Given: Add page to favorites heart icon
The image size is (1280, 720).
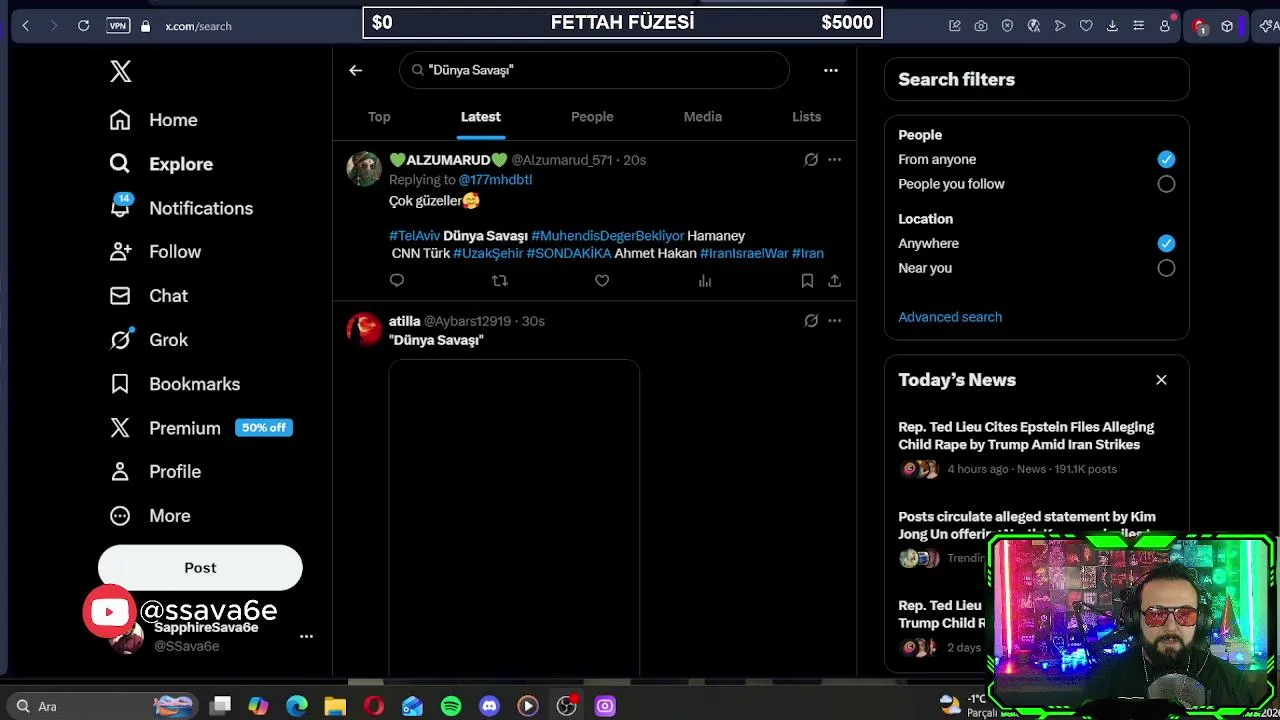Looking at the screenshot, I should pos(1086,26).
